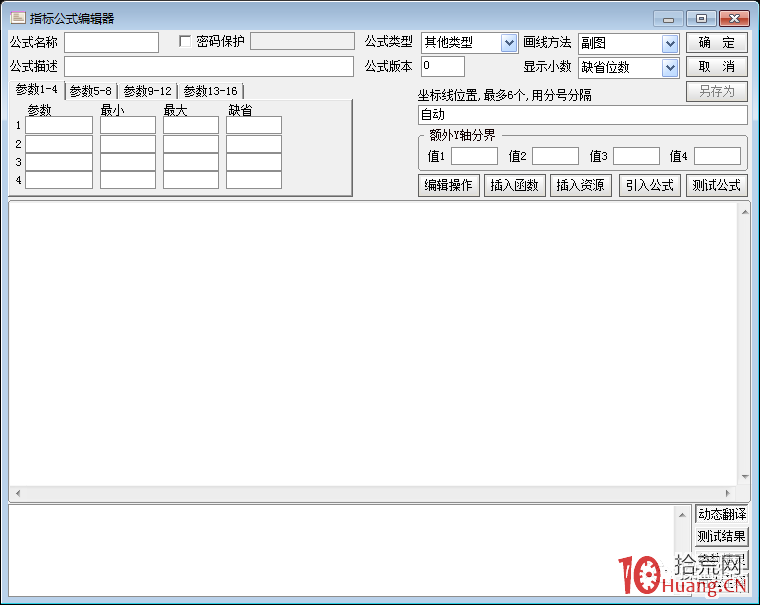
Task: Click the 指标公式编辑器 title bar icon
Action: [18, 18]
